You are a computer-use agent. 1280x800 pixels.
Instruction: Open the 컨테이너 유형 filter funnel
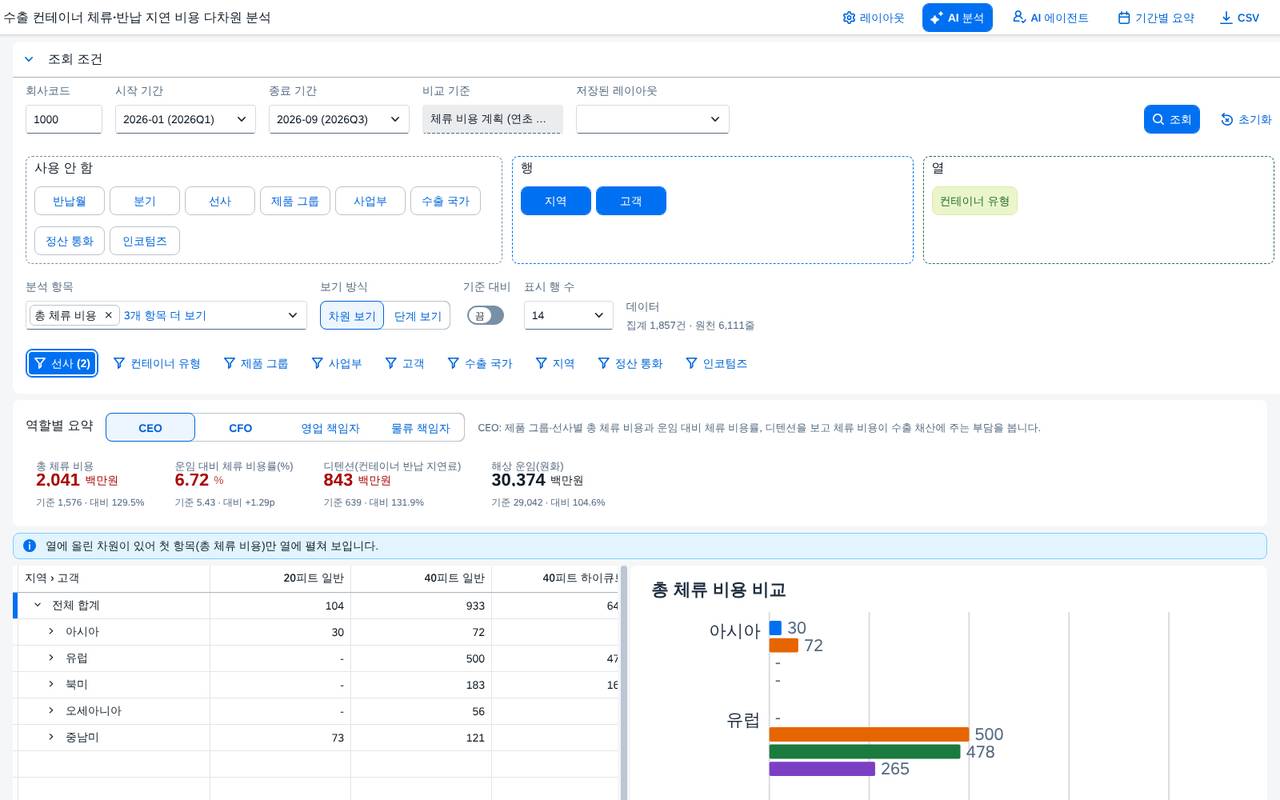[119, 363]
